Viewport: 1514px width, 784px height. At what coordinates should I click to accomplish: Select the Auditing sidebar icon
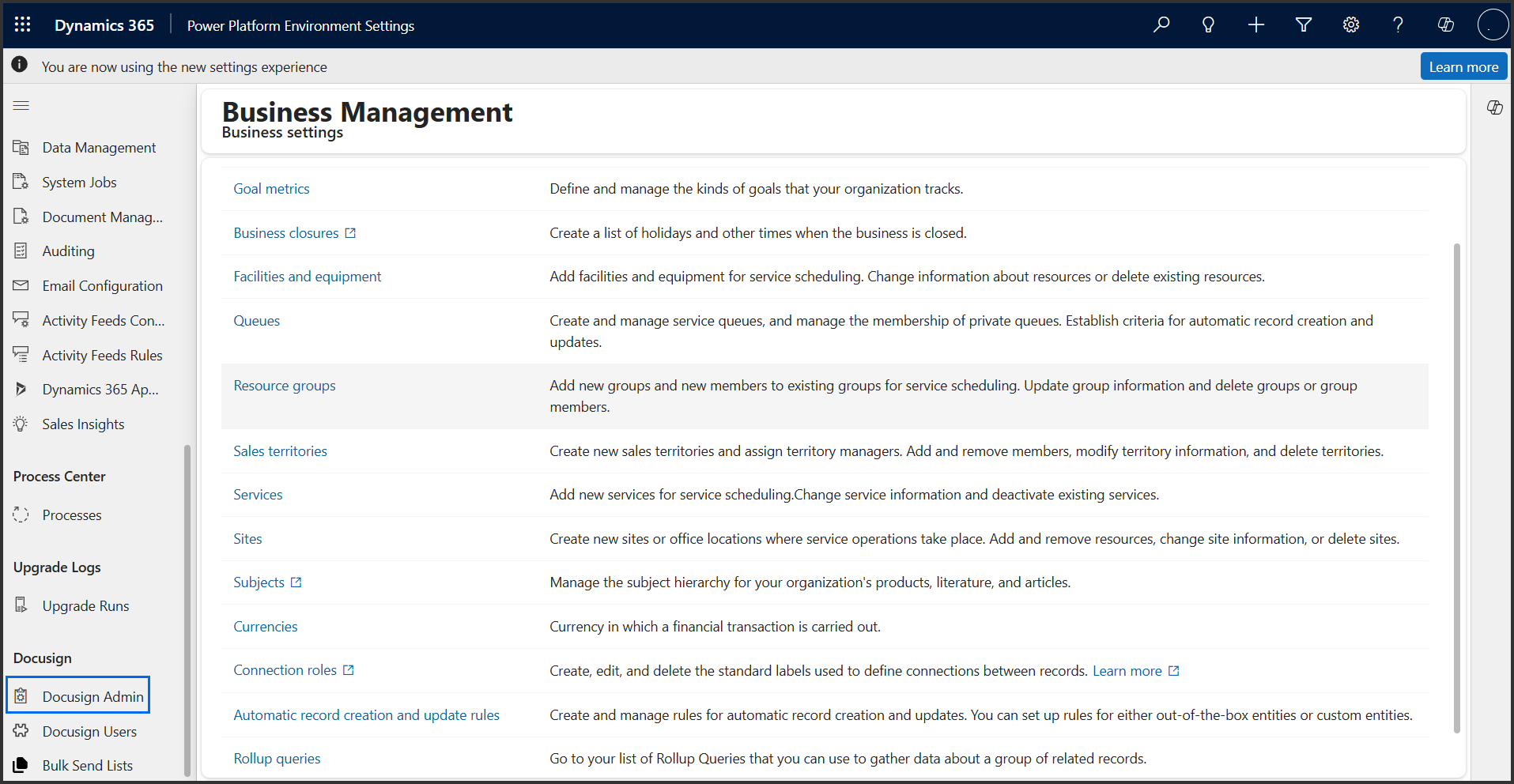(x=21, y=251)
